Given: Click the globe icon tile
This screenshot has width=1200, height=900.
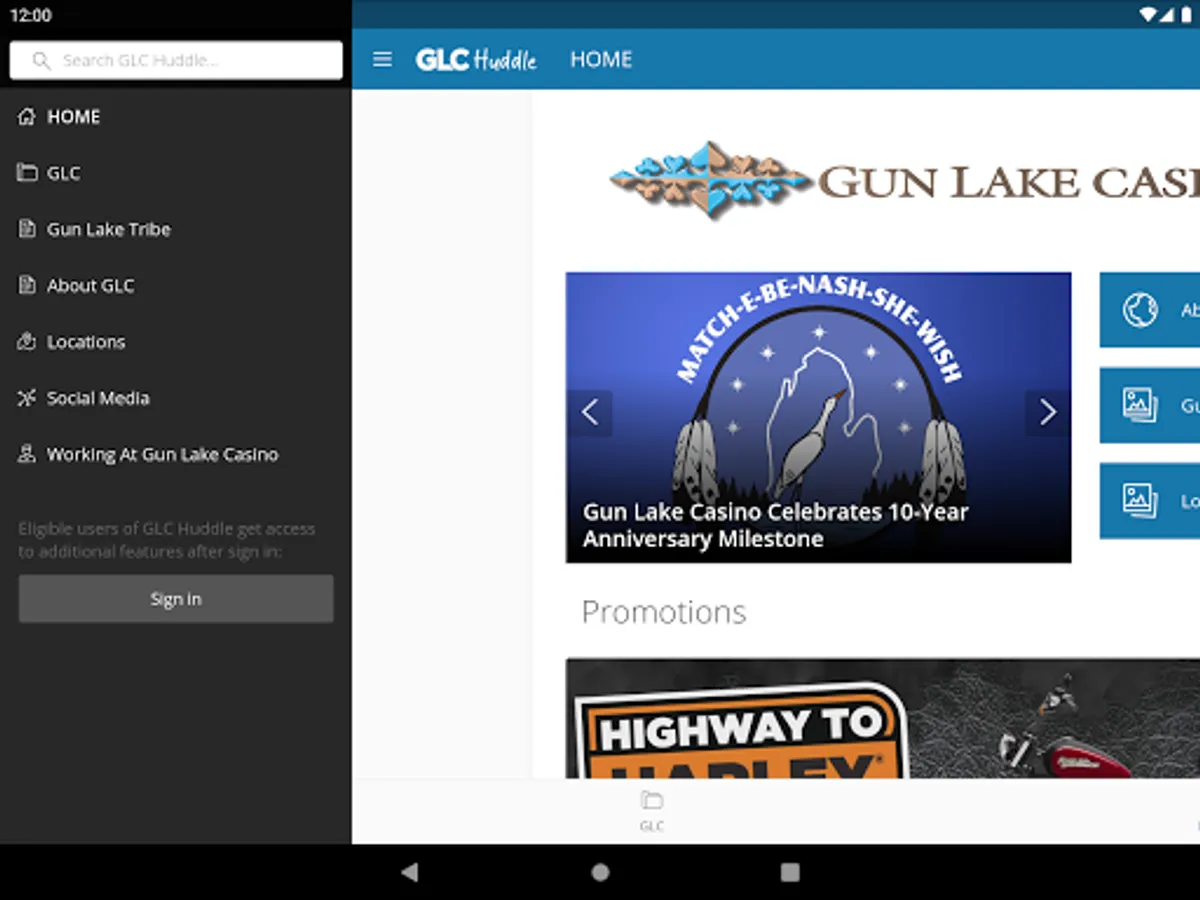Looking at the screenshot, I should (1140, 310).
